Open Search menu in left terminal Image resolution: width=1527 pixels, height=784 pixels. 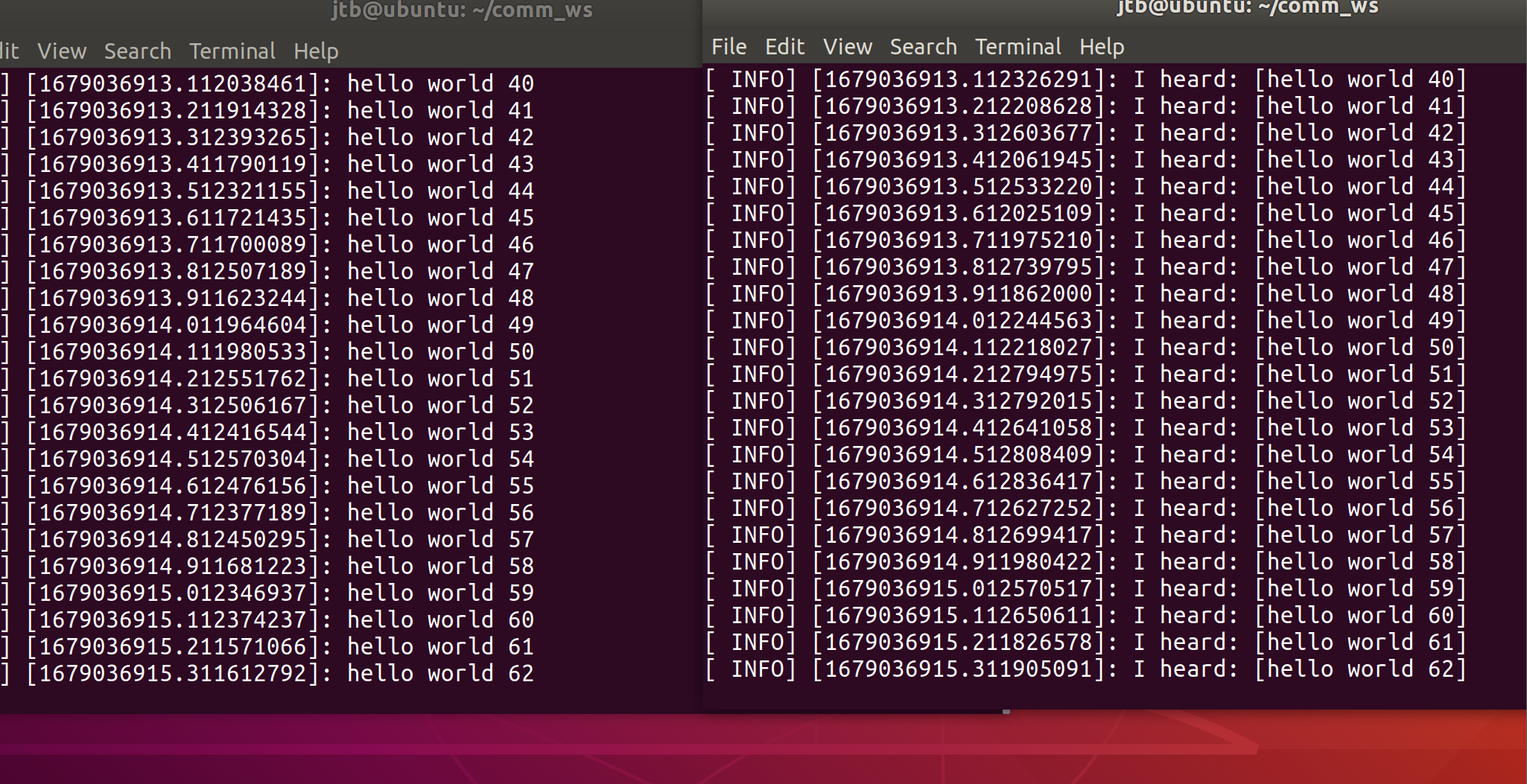pos(137,51)
